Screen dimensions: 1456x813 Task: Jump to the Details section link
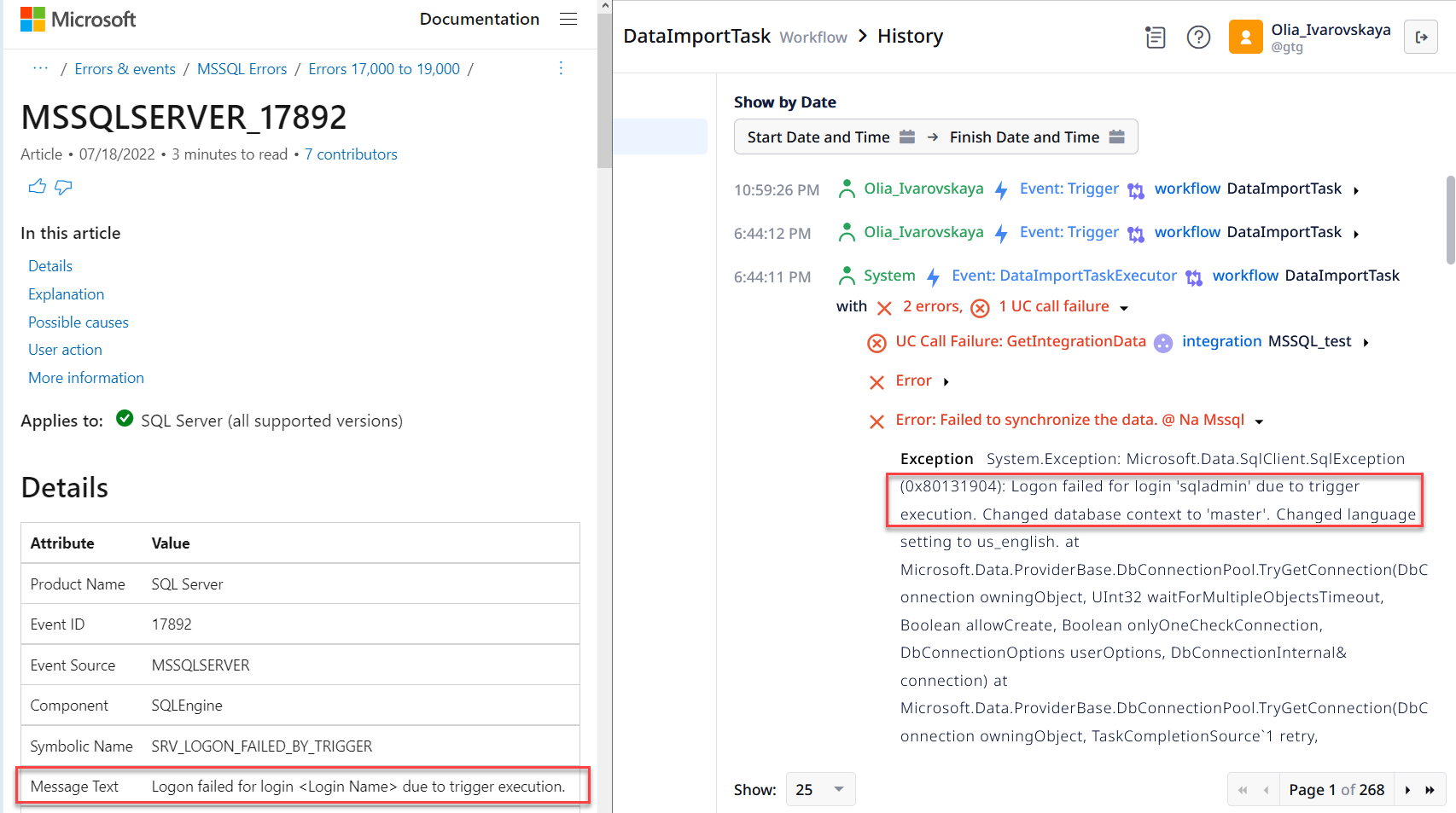tap(50, 266)
